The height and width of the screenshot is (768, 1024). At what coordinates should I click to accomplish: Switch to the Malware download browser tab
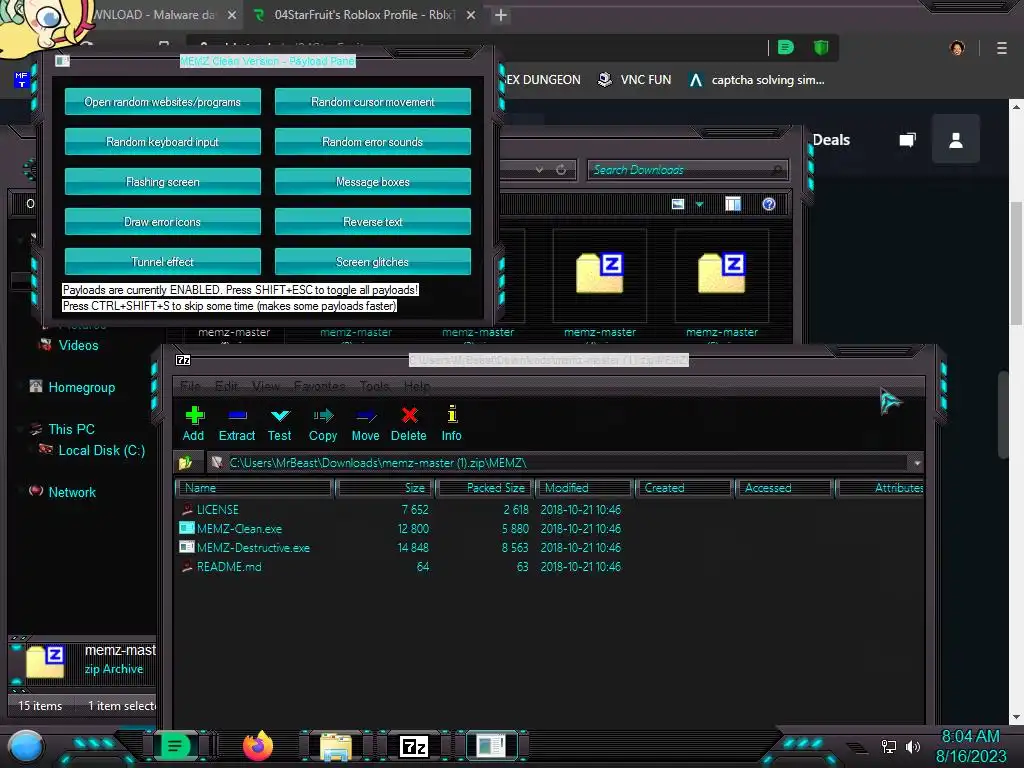(155, 15)
